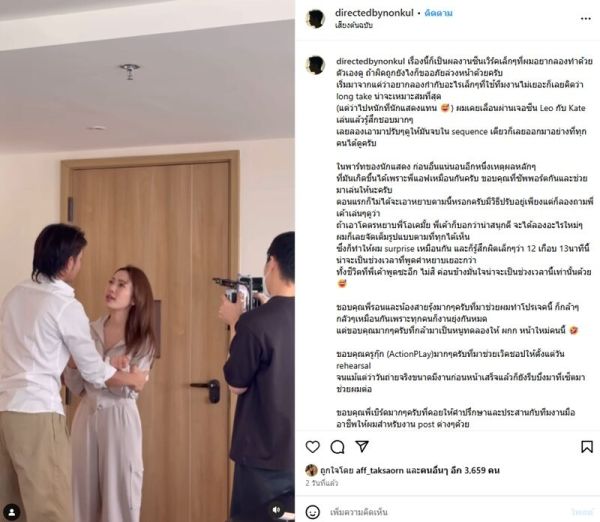Open comments via speech bubble icon
This screenshot has height=522, width=600.
click(337, 447)
